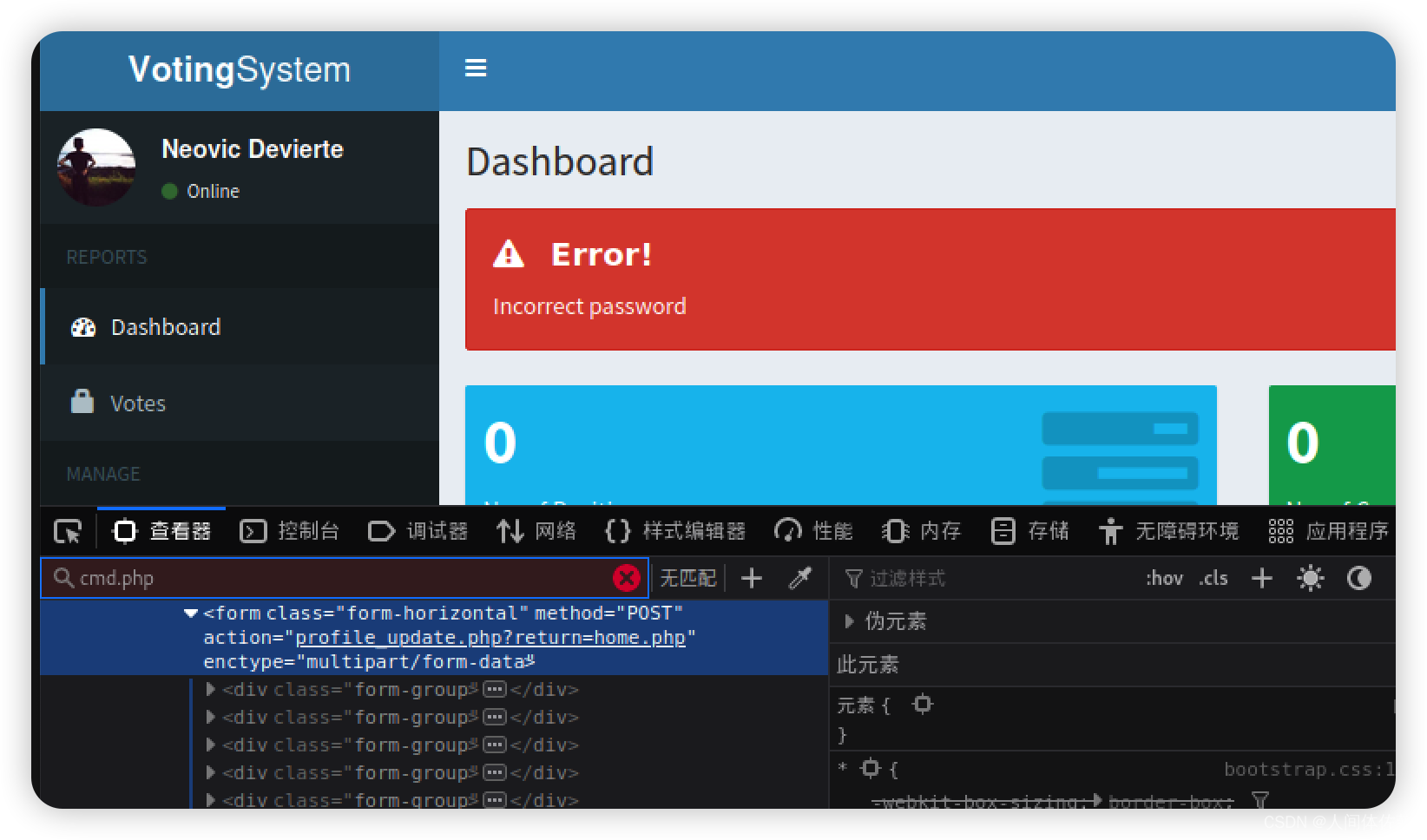Expand the second form-group div
The height and width of the screenshot is (840, 1427).
click(210, 718)
